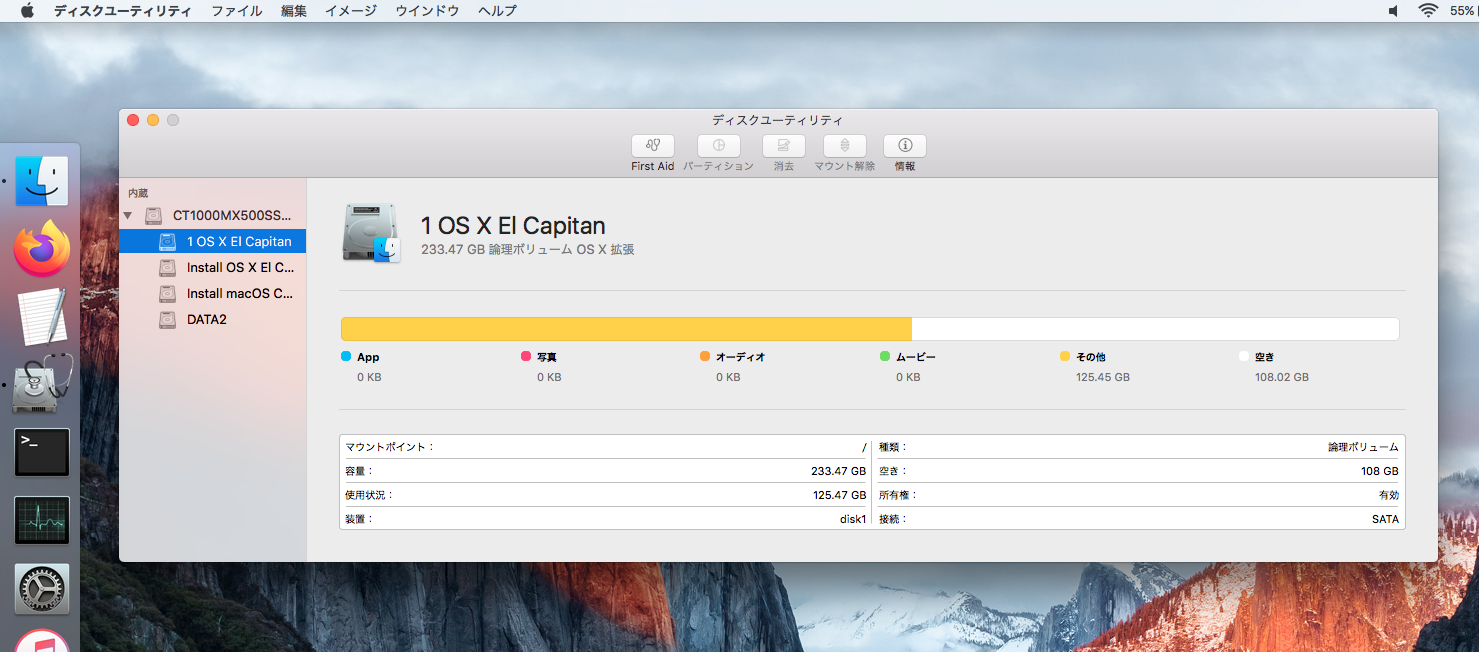The width and height of the screenshot is (1479, 652).
Task: Click the Unmount (マウント解除) toolbar icon
Action: (x=844, y=146)
